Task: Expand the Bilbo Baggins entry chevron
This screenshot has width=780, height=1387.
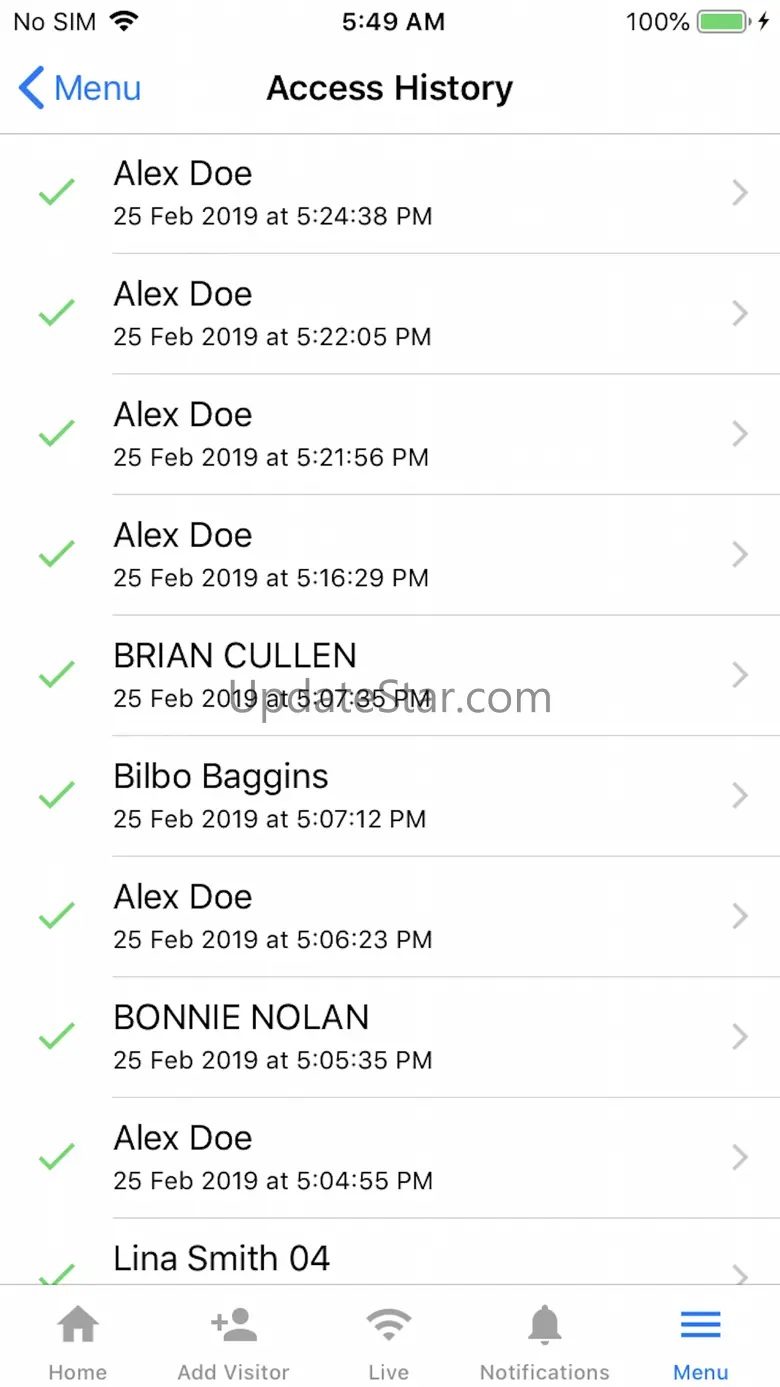Action: (740, 795)
